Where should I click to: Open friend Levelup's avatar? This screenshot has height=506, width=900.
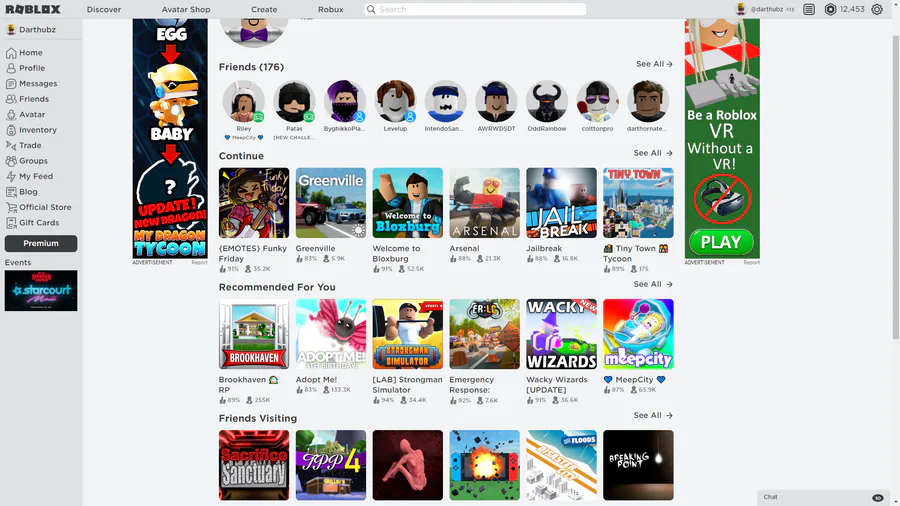coord(395,102)
